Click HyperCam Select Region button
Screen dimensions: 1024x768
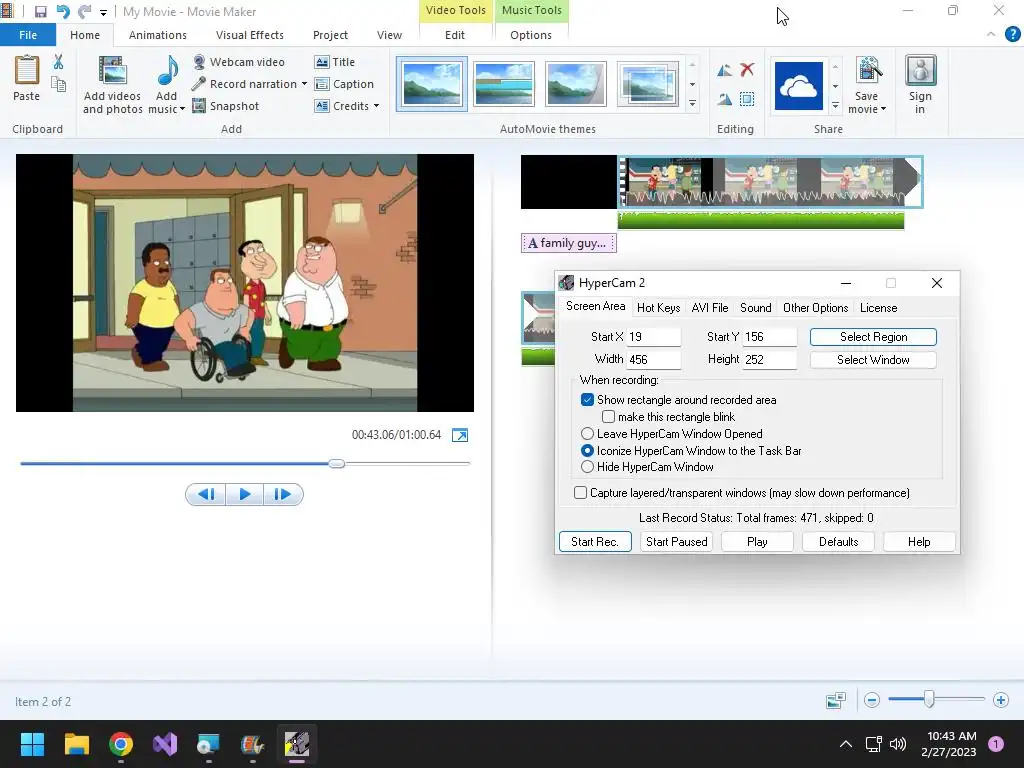[873, 337]
